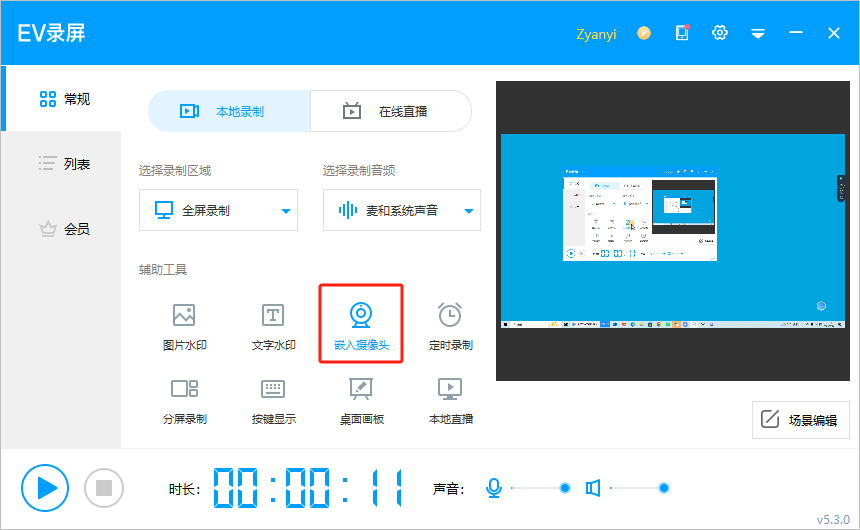Expand the 全屏录制 recording area dropdown
Image resolution: width=860 pixels, height=530 pixels.
[286, 211]
